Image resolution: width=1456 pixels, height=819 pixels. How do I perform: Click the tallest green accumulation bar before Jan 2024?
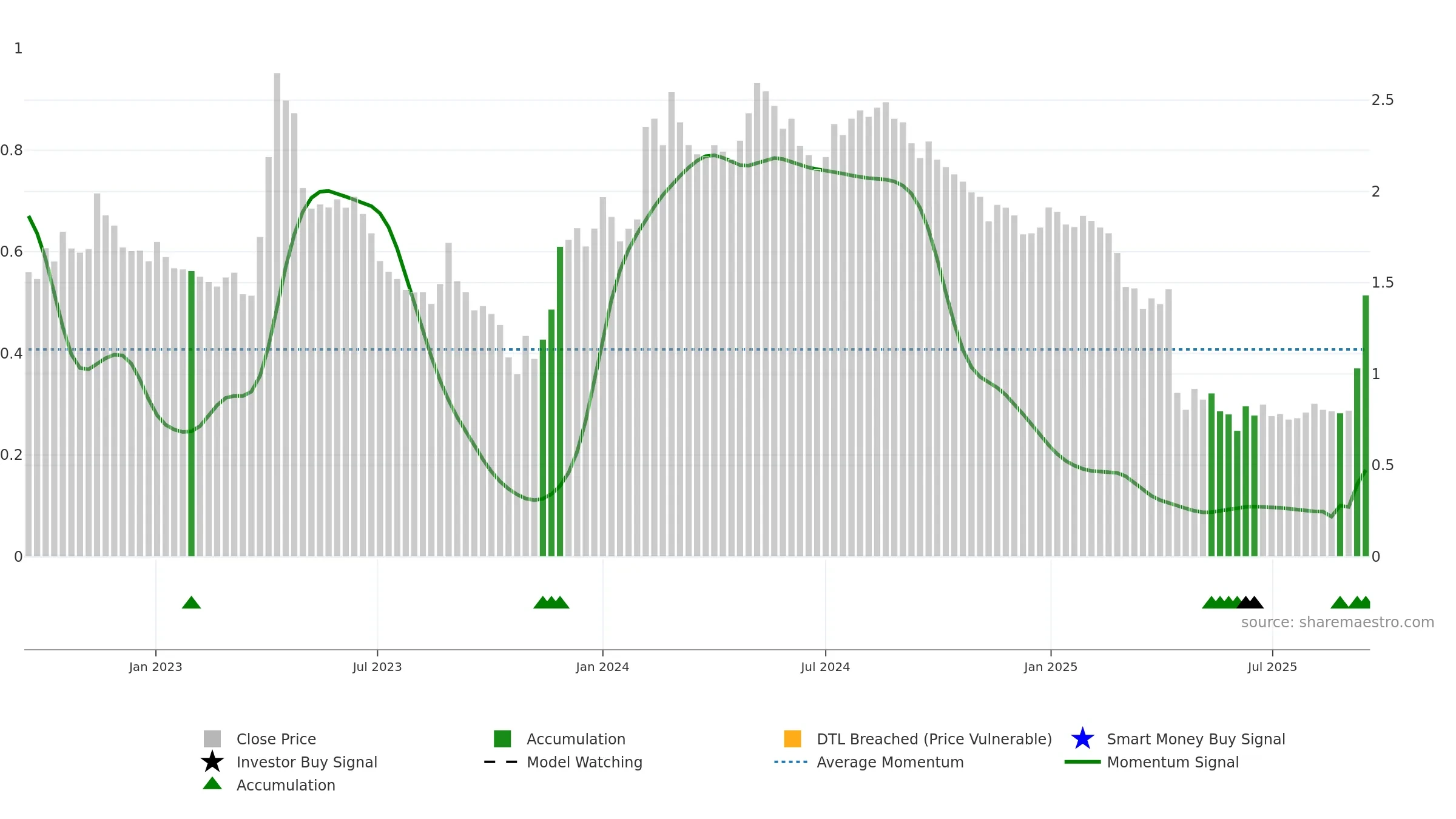pyautogui.click(x=560, y=401)
